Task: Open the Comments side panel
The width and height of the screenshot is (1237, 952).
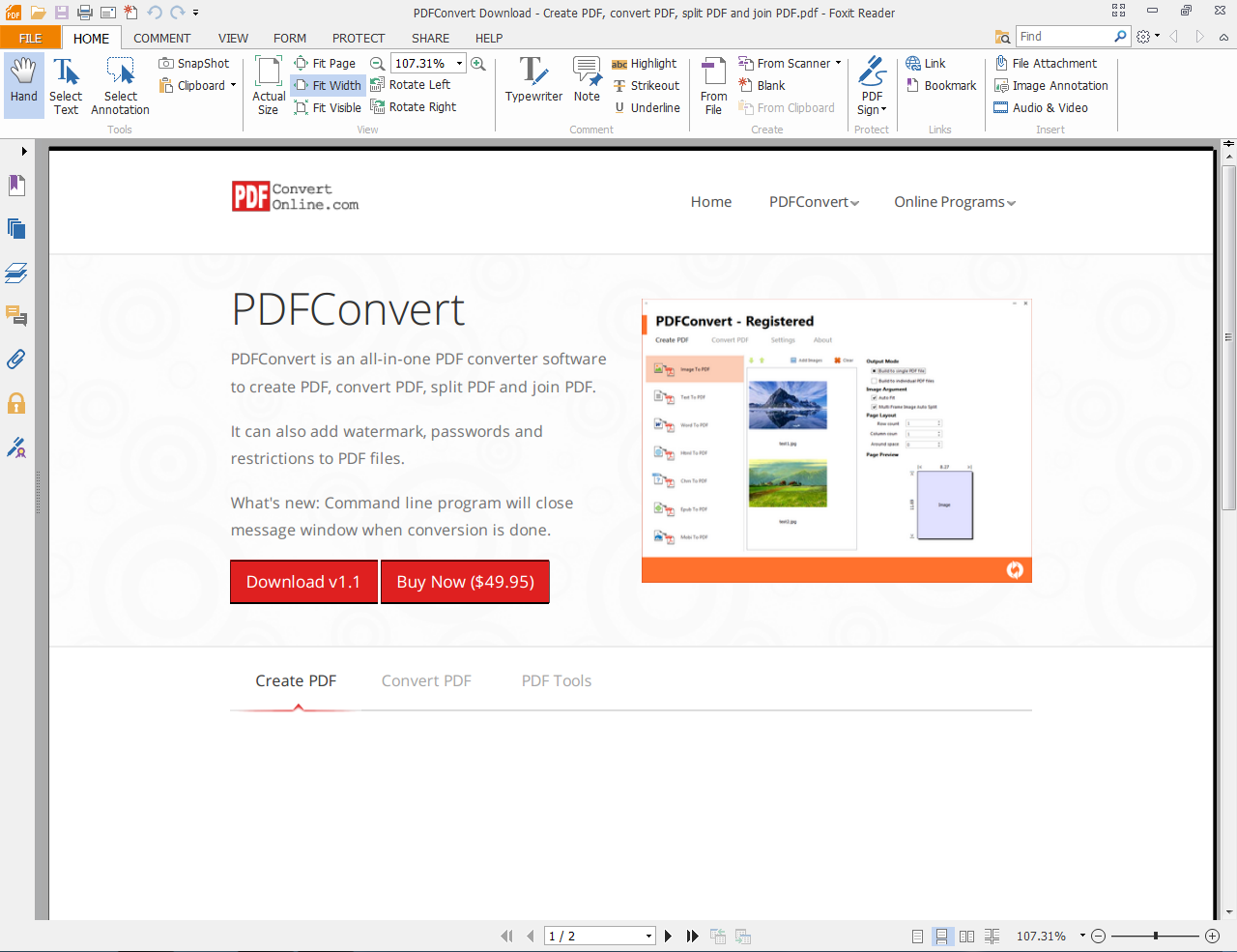Action: coord(16,316)
